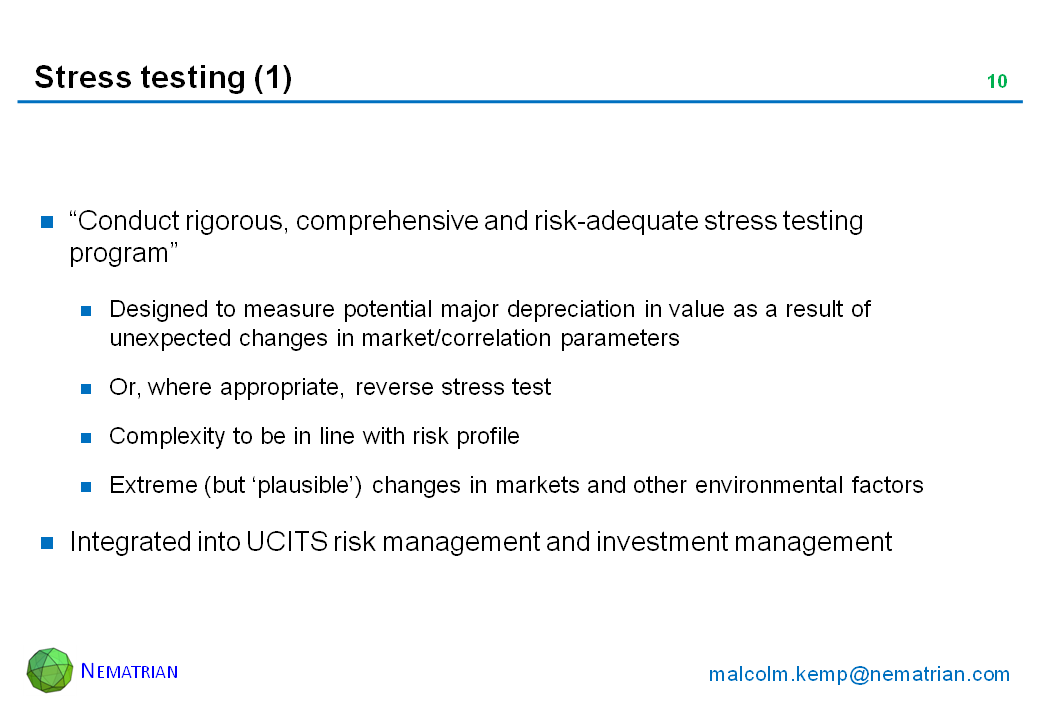Viewport: 1040px width, 720px height.
Task: Click the bullet marker before "Or, where appropriate"
Action: 87,388
